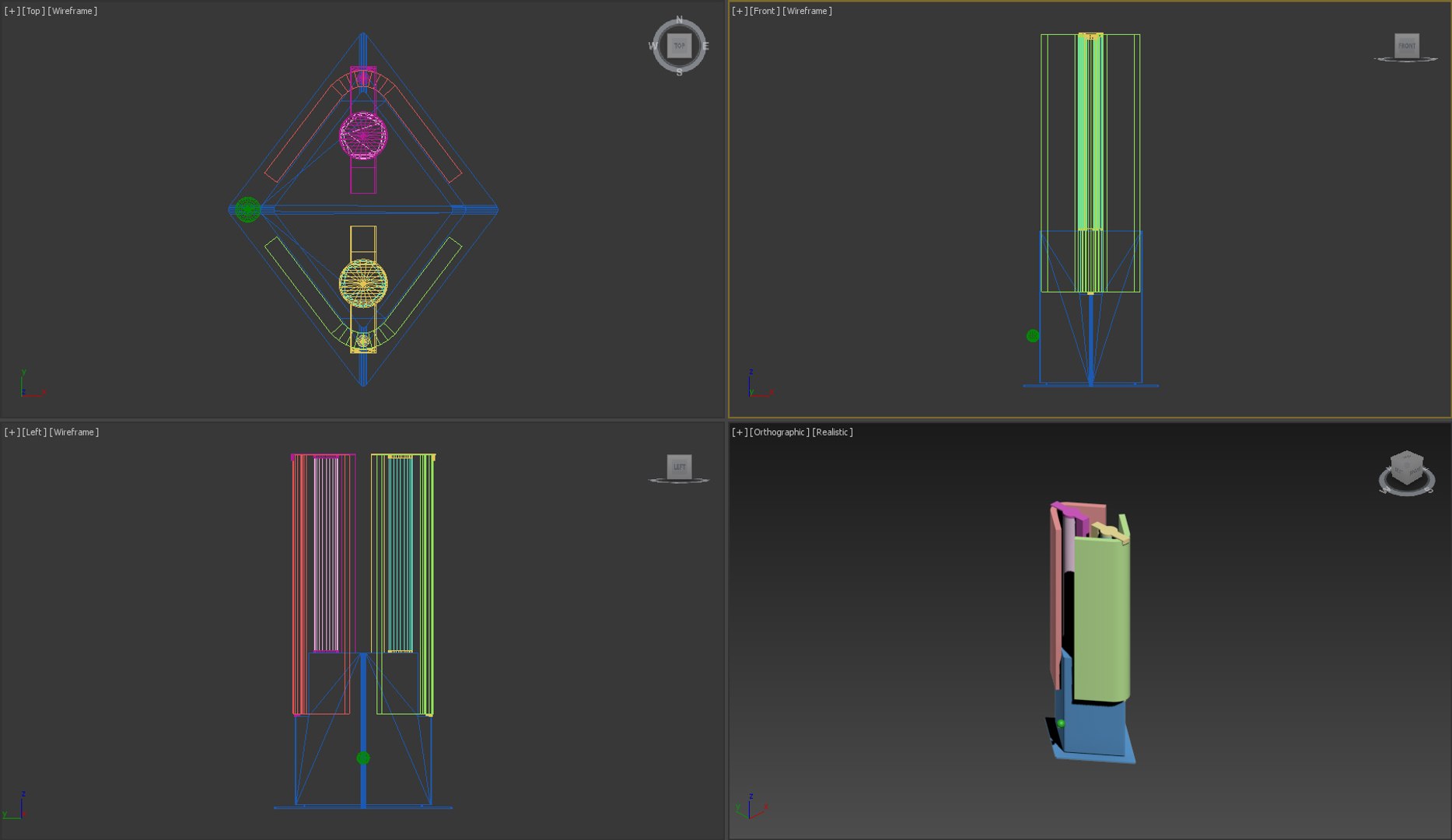Image resolution: width=1452 pixels, height=840 pixels.
Task: Click the N compass letter in Top viewport
Action: 679,19
